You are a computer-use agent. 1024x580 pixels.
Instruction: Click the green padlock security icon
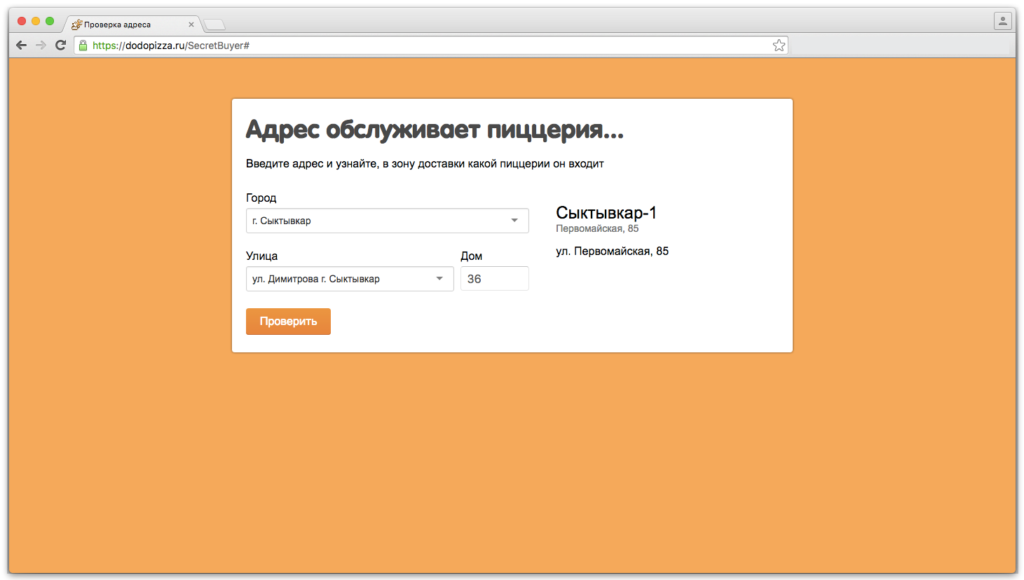click(x=83, y=45)
